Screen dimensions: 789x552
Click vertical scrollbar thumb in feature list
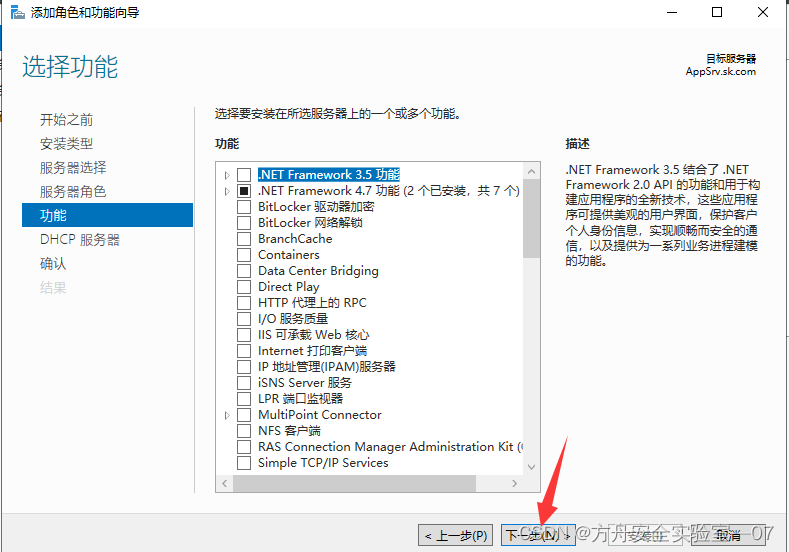coord(531,219)
